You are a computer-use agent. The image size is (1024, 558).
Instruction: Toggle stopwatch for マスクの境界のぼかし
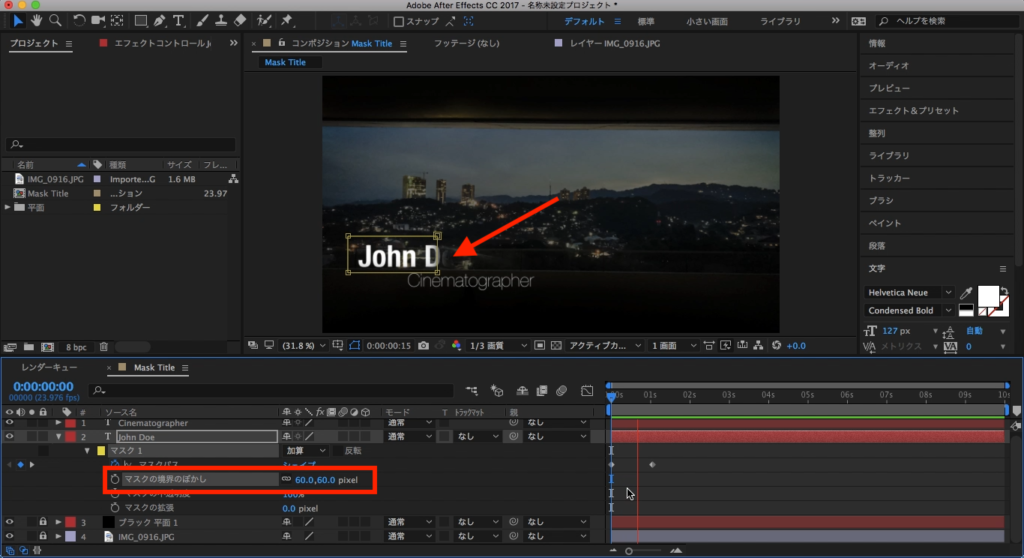114,479
